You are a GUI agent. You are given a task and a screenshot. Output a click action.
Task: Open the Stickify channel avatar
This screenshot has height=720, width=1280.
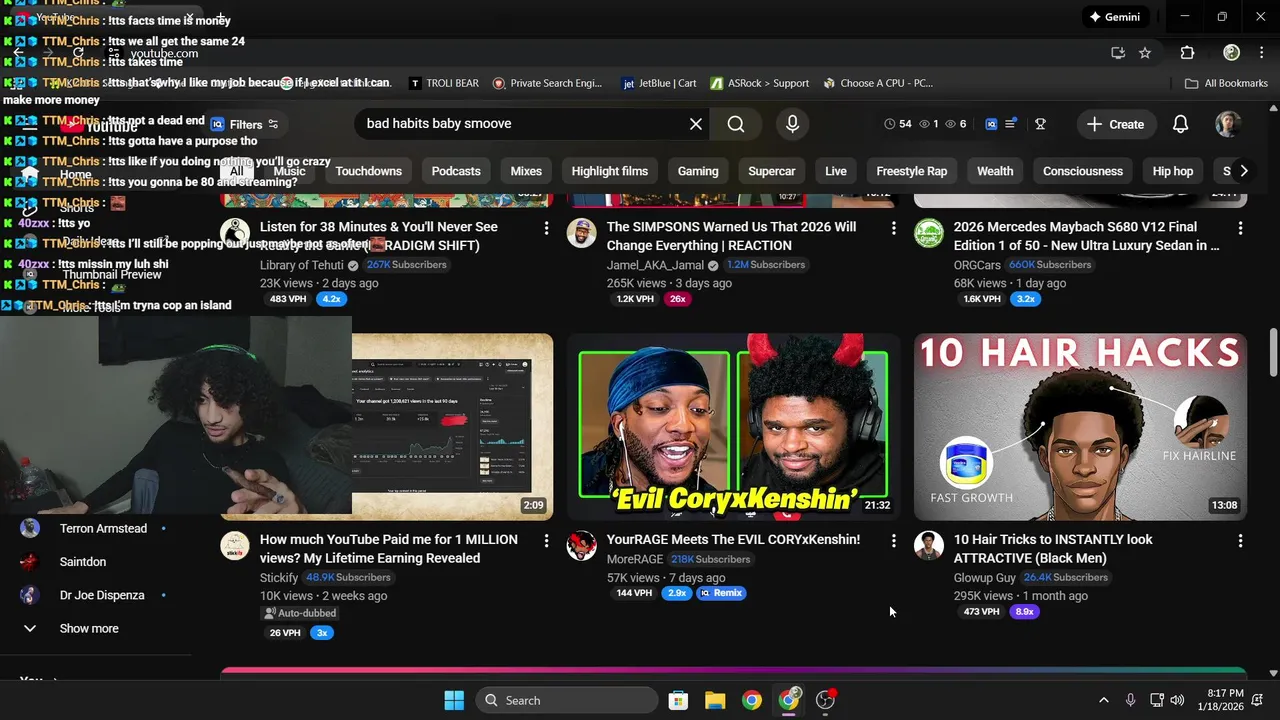pos(235,546)
